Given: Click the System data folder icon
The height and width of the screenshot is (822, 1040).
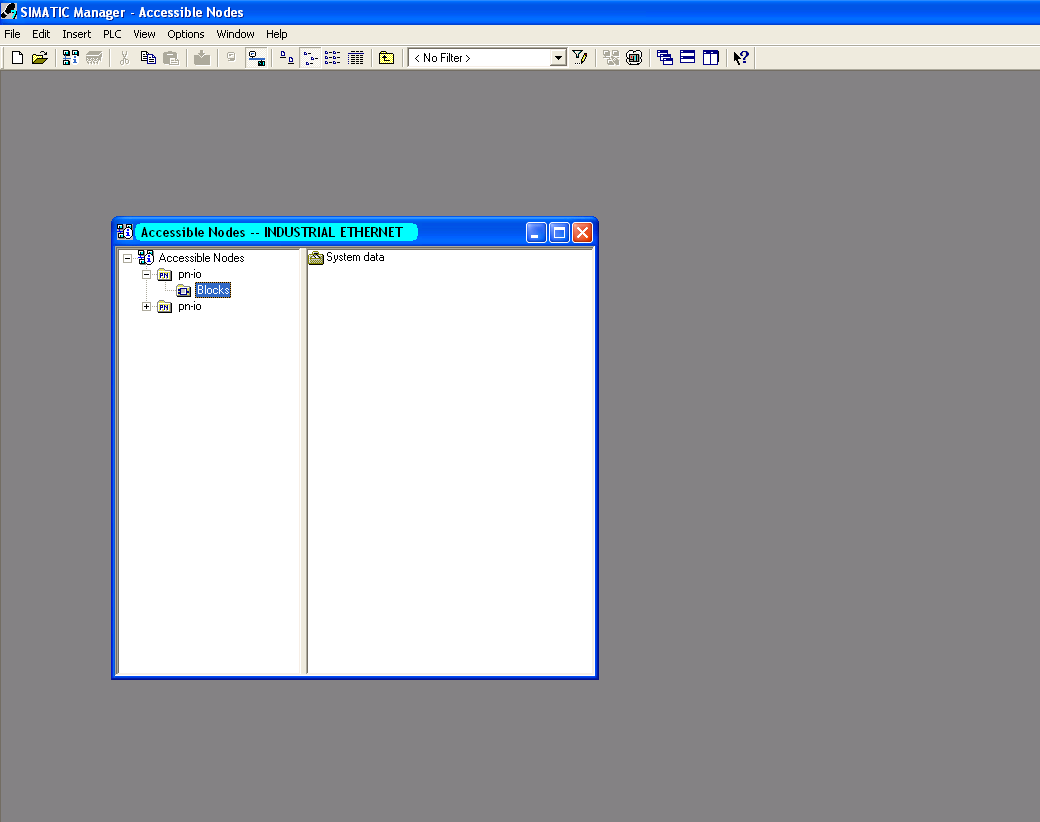Looking at the screenshot, I should click(x=316, y=257).
